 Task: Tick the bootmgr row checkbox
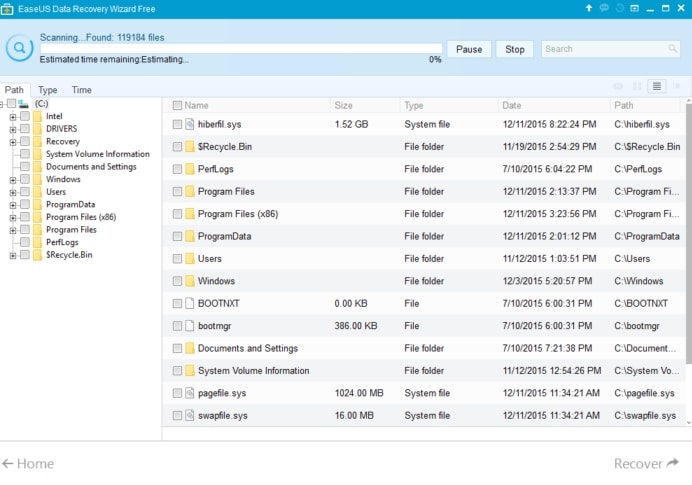(x=177, y=326)
